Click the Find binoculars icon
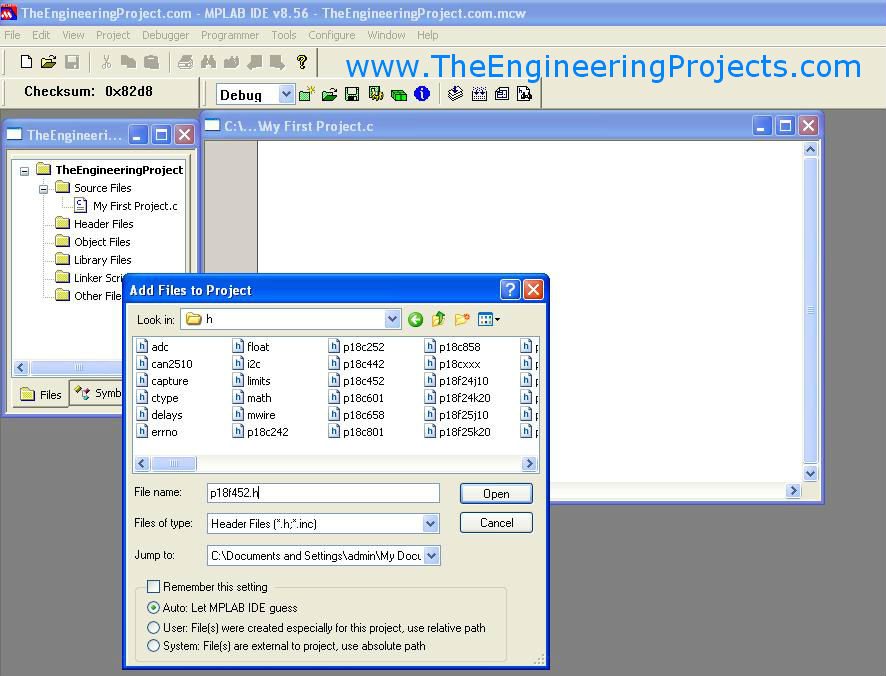Image resolution: width=886 pixels, height=676 pixels. click(209, 62)
